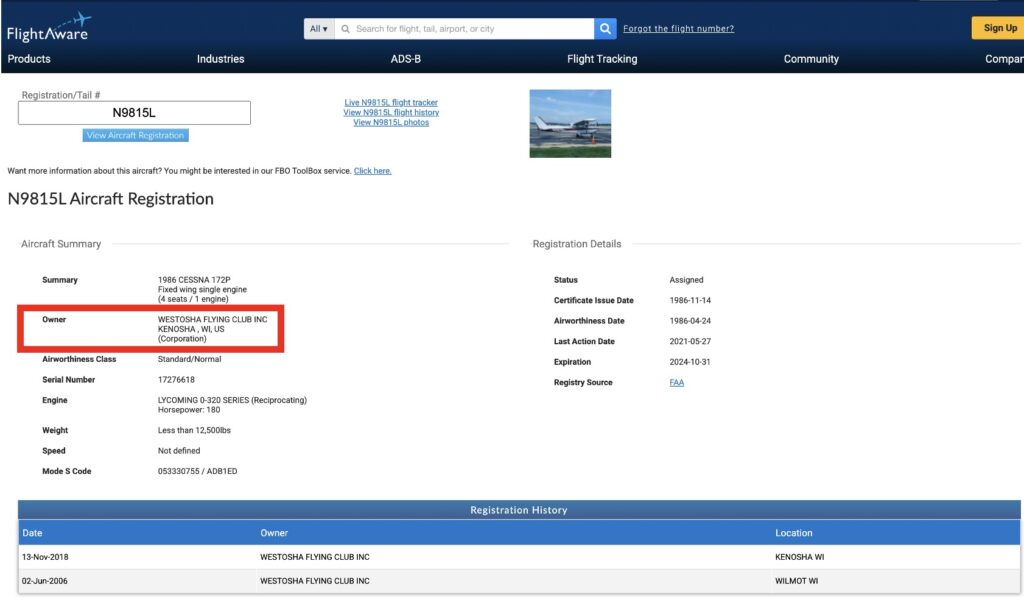Select status value Assigned
Screen dimensions: 1024x597
click(686, 280)
